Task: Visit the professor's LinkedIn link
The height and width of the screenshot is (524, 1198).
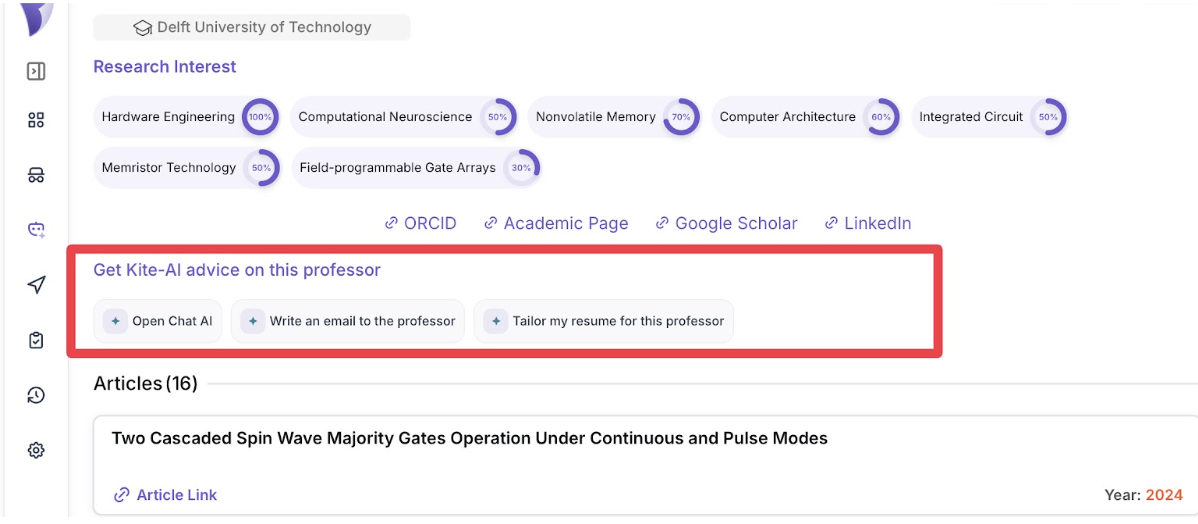Action: pos(868,223)
